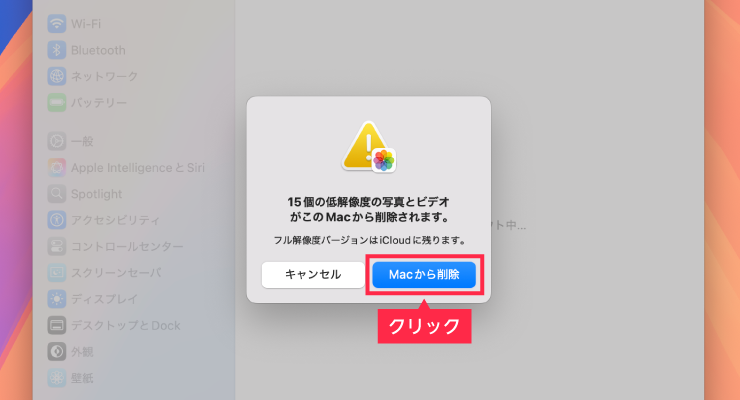Open the スクリーンセーバ icon
This screenshot has width=740, height=400.
pos(57,273)
